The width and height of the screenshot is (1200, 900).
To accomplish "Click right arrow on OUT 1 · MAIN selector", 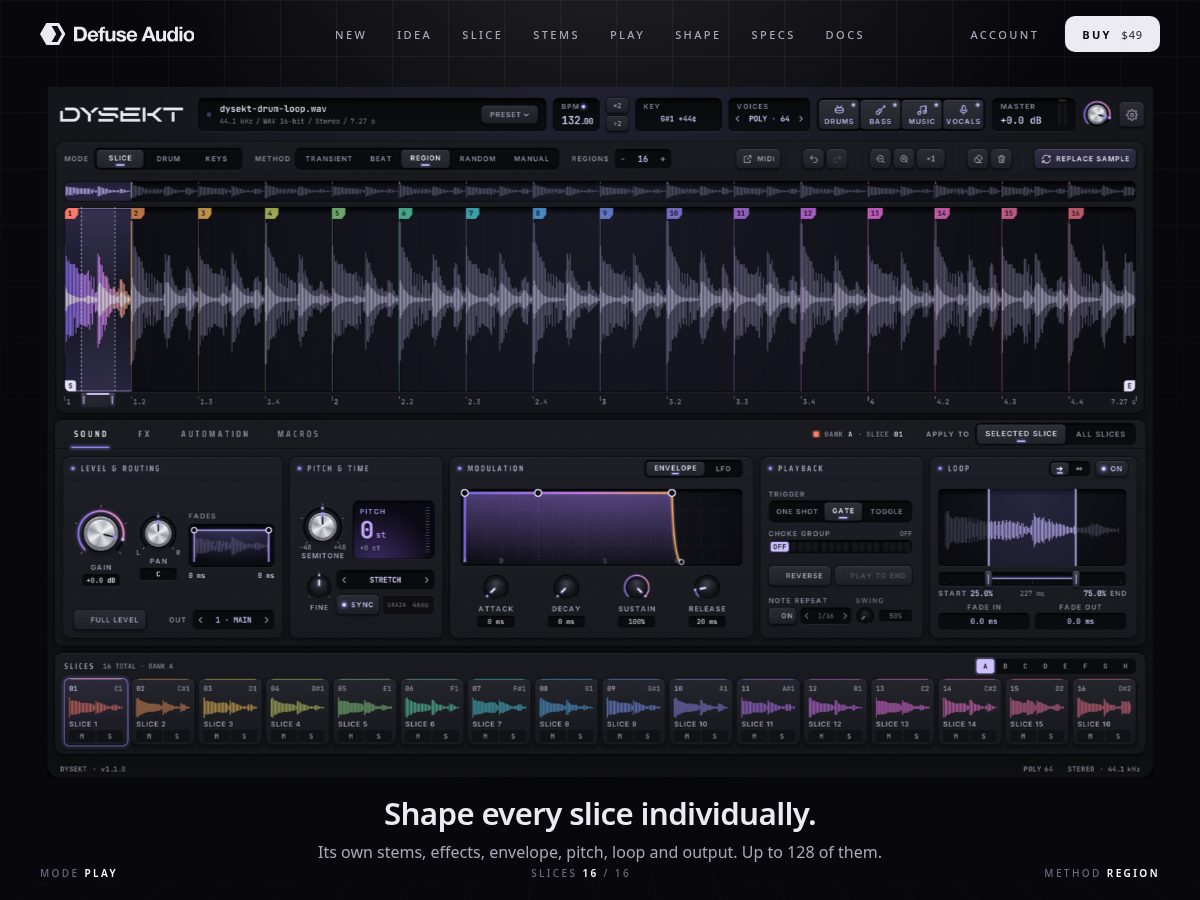I will pos(266,620).
